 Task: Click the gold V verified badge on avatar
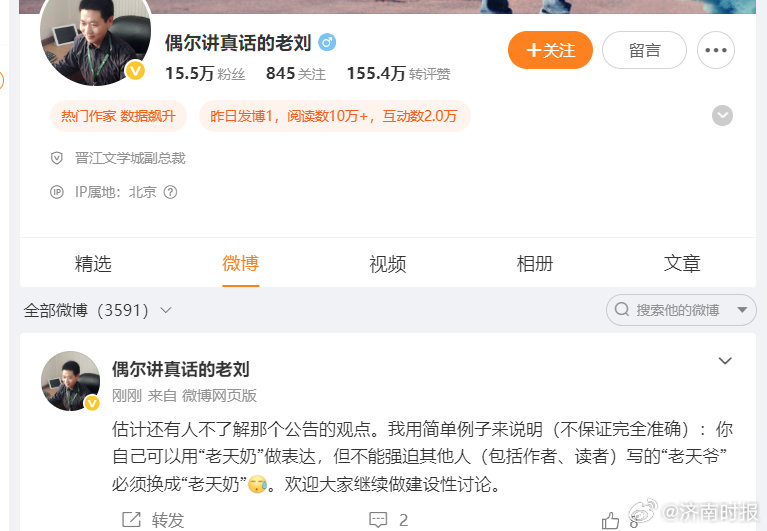(135, 70)
